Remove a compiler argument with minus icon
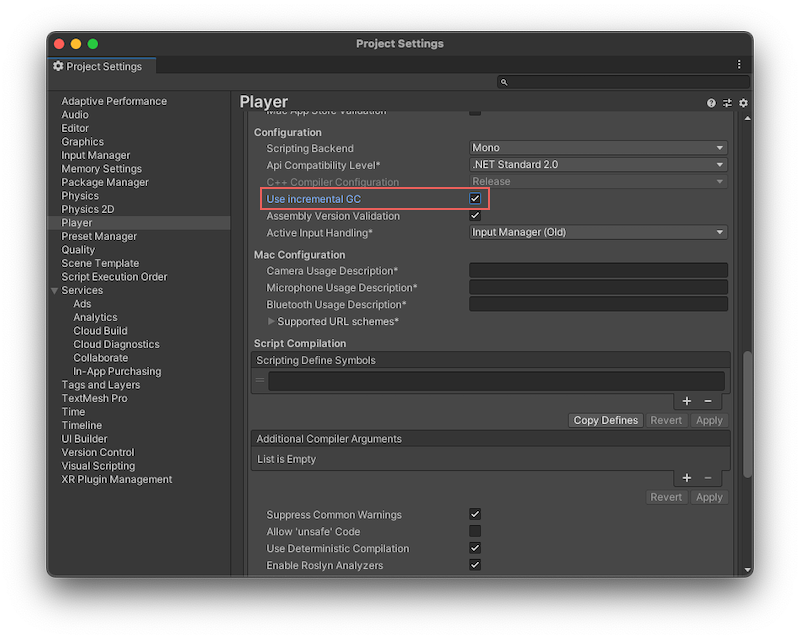The image size is (800, 639). pyautogui.click(x=710, y=478)
